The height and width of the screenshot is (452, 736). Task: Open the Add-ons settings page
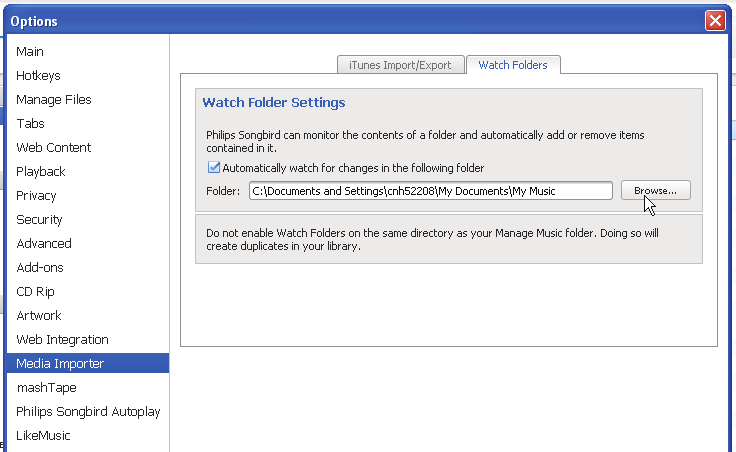pos(40,268)
